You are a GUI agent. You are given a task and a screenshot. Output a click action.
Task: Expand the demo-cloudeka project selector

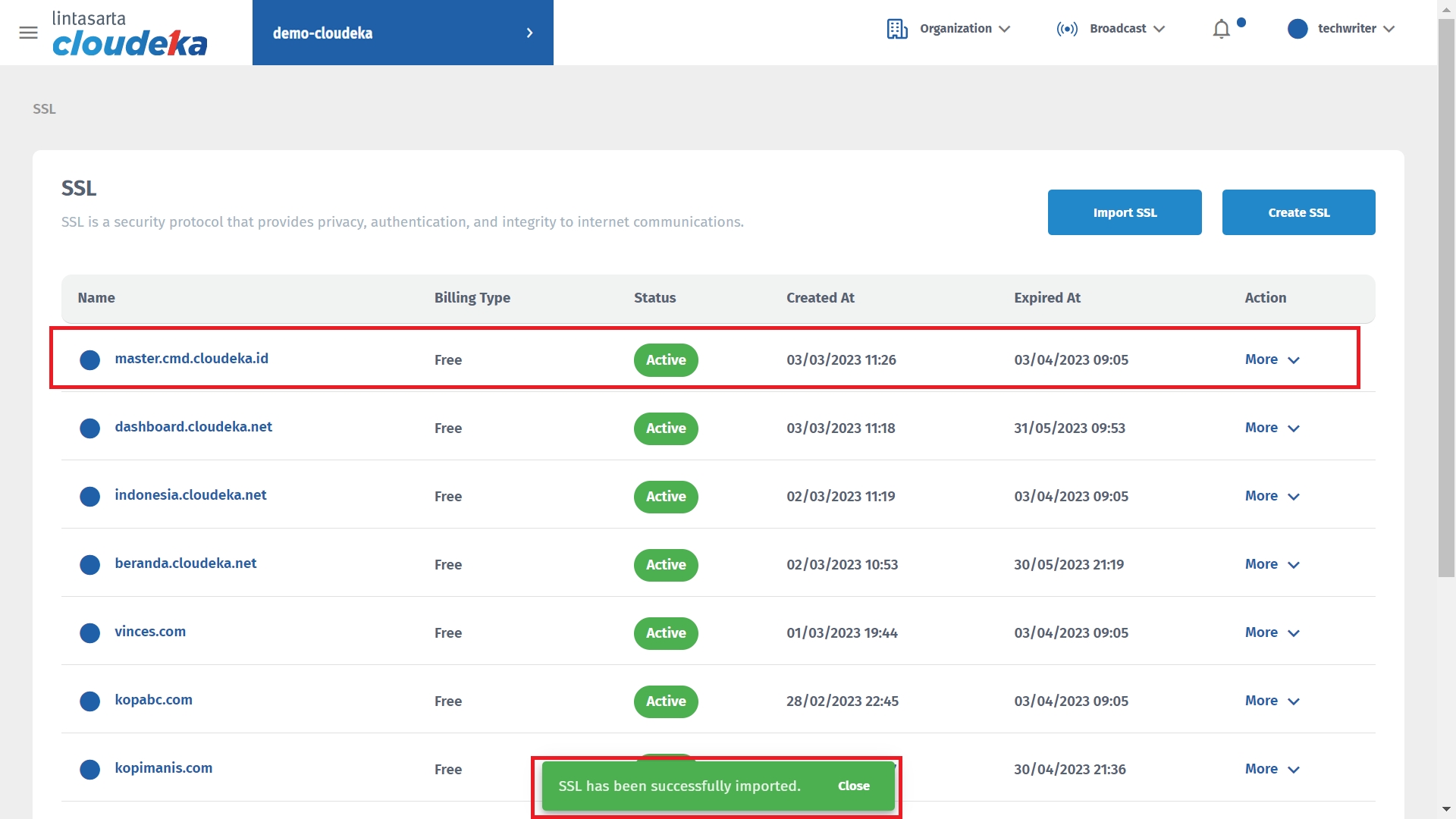point(403,33)
